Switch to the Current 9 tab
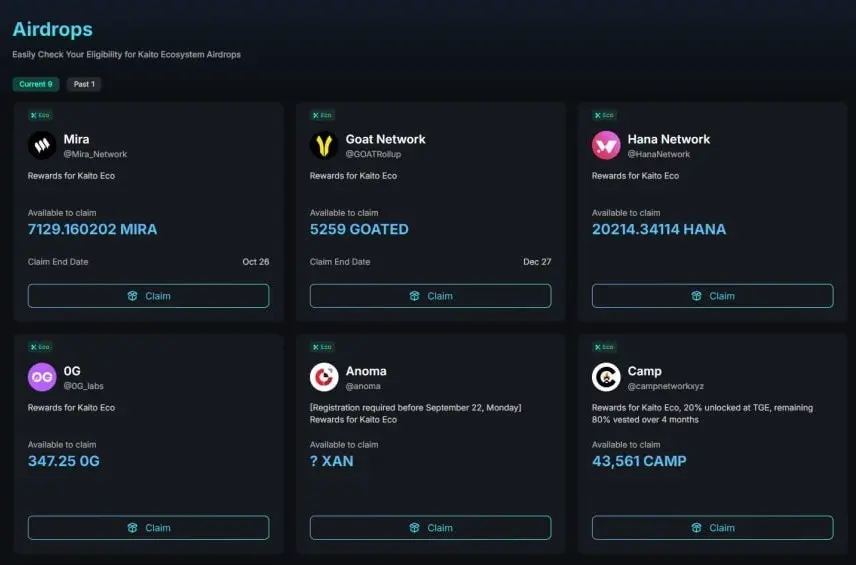The image size is (856, 565). click(35, 84)
